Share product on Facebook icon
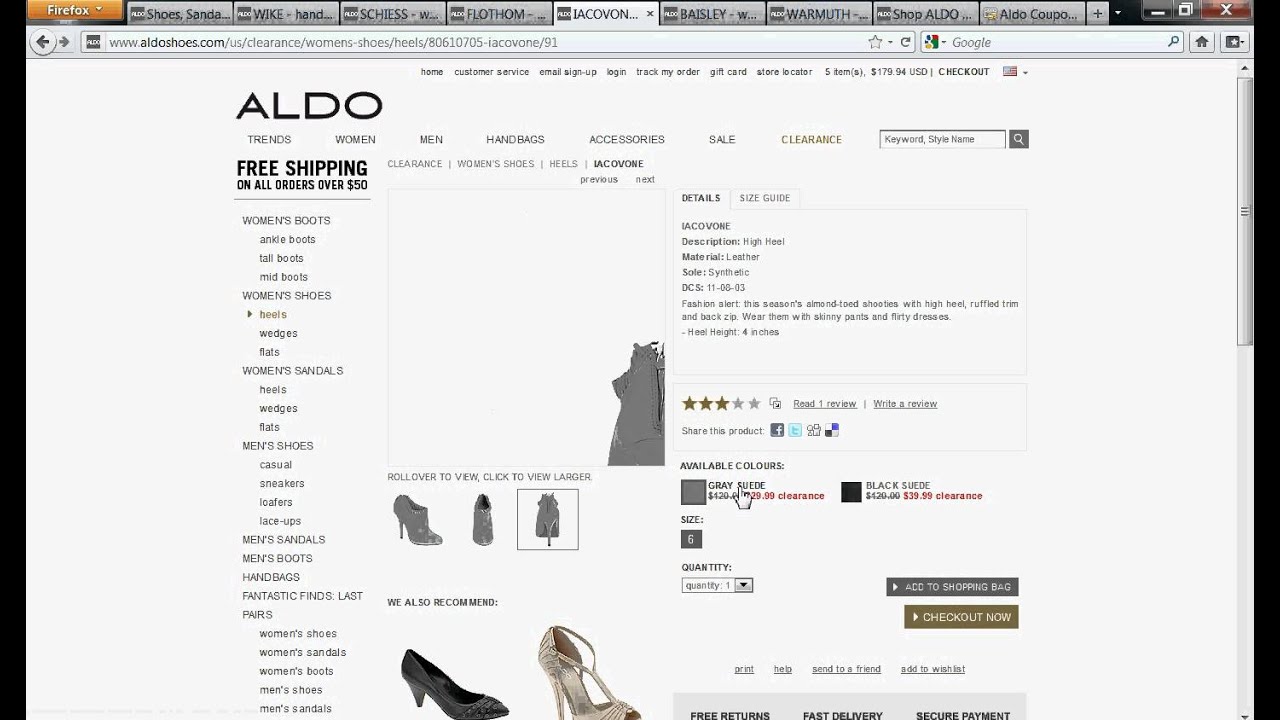Viewport: 1280px width, 720px height. point(777,430)
